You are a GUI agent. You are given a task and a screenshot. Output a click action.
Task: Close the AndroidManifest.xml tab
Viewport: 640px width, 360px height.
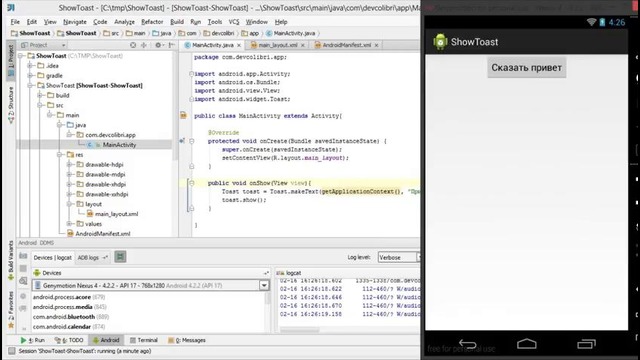[x=376, y=45]
